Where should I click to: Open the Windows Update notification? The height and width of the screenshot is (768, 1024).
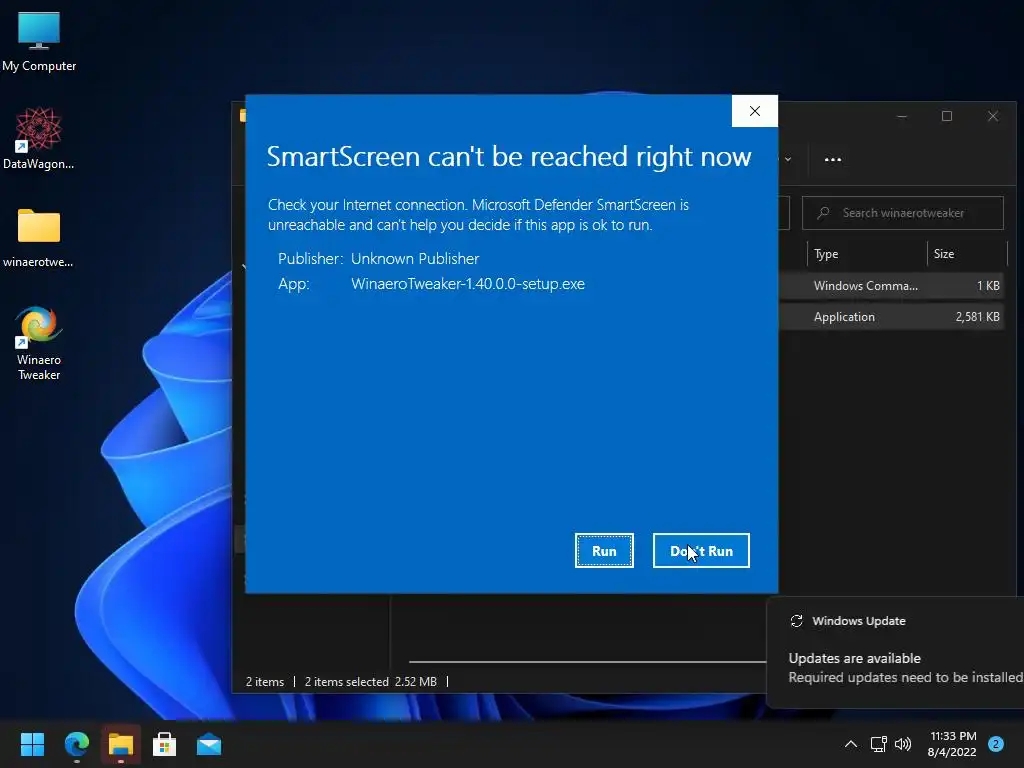click(x=895, y=651)
